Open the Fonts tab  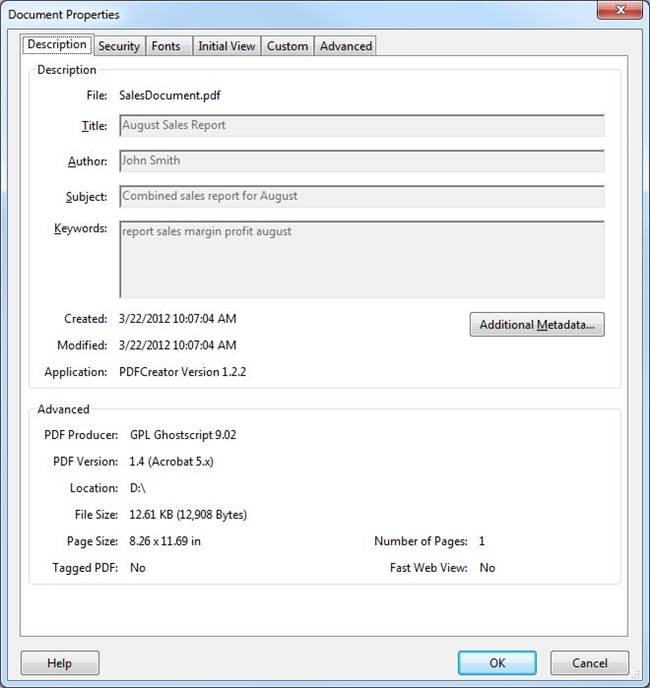click(x=166, y=46)
